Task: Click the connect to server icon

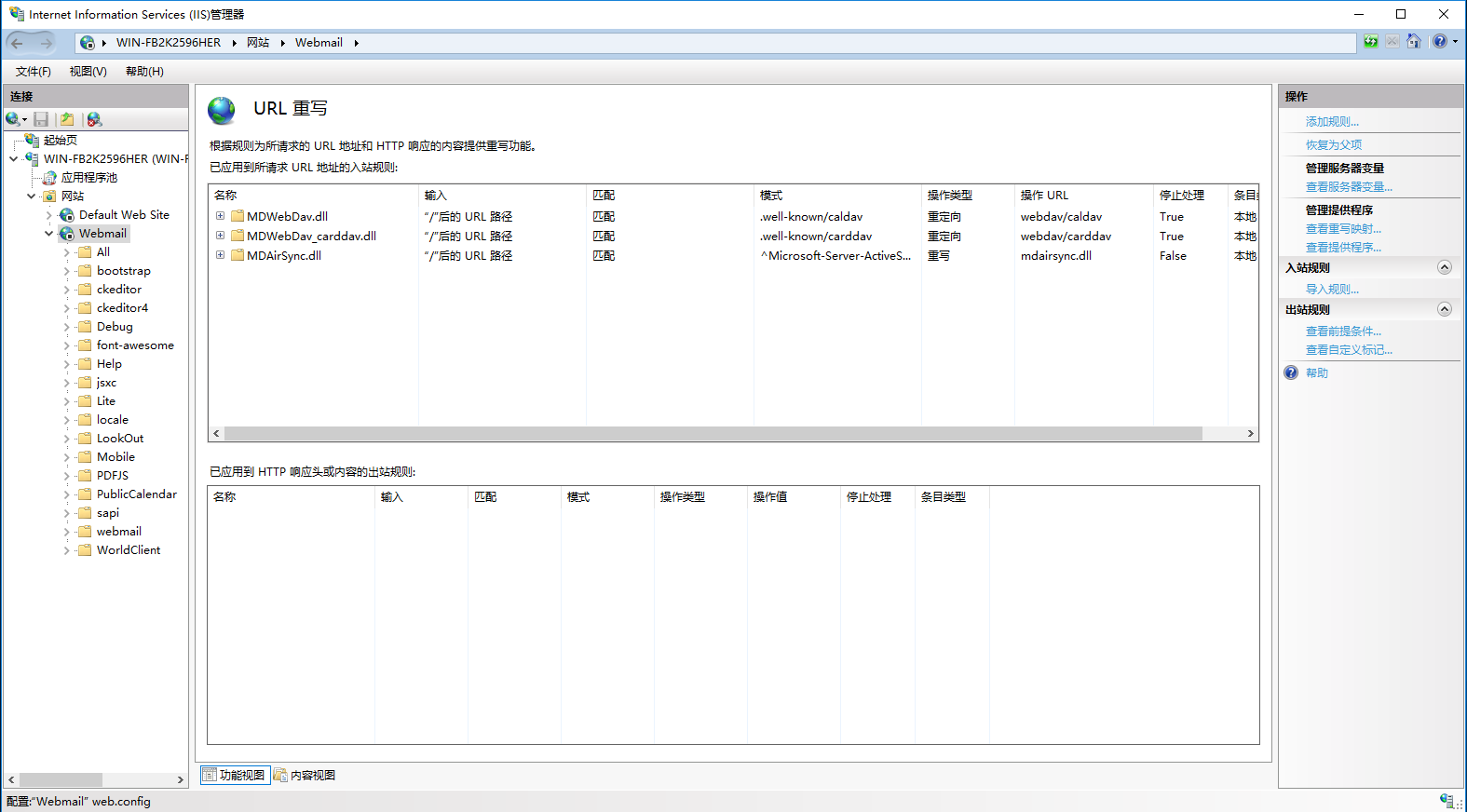Action: pos(15,119)
